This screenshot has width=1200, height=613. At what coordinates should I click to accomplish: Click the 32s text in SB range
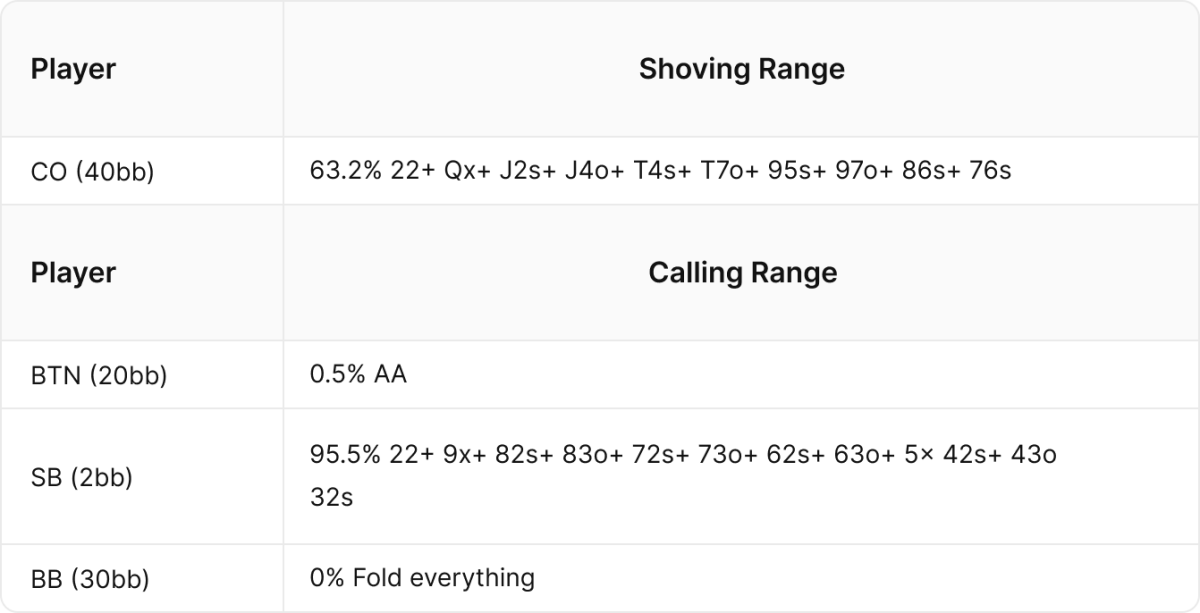click(331, 497)
